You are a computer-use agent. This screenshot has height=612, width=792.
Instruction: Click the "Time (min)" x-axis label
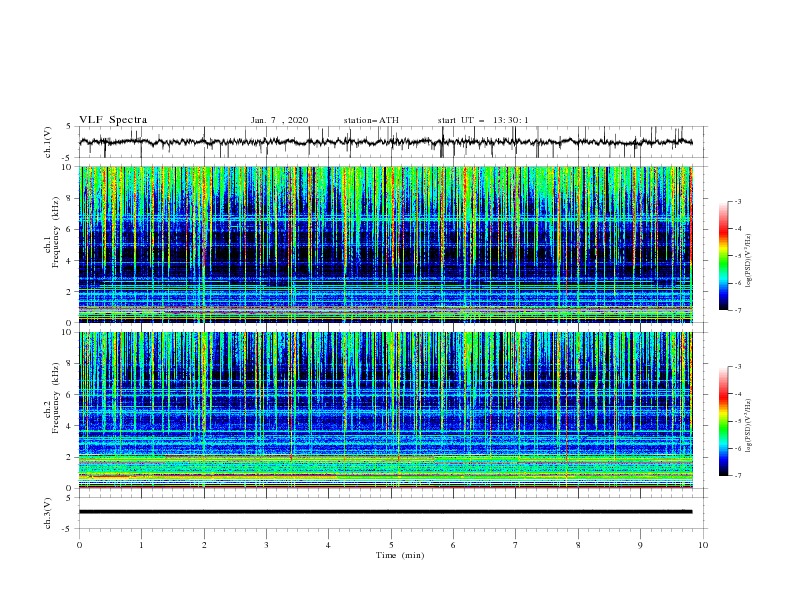(400, 555)
